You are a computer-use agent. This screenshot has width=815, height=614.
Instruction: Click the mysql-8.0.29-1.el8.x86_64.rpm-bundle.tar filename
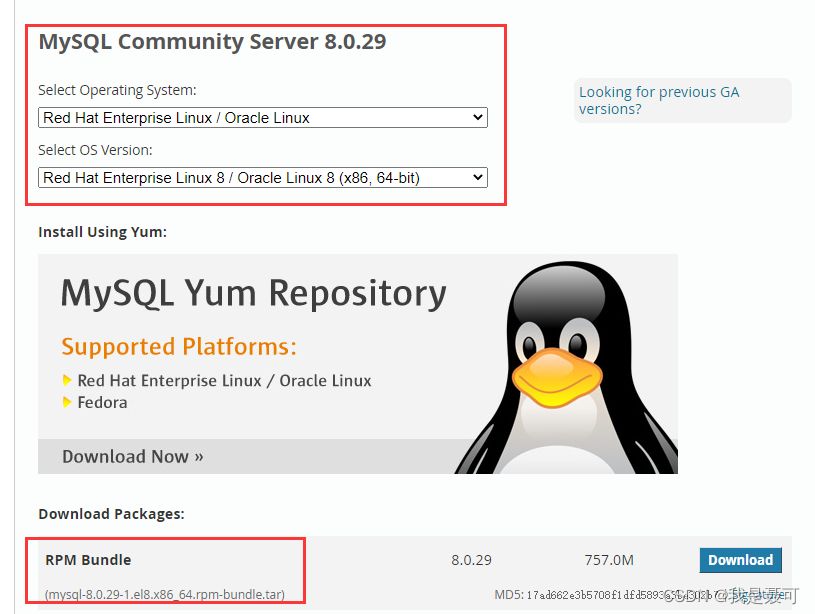coord(165,594)
